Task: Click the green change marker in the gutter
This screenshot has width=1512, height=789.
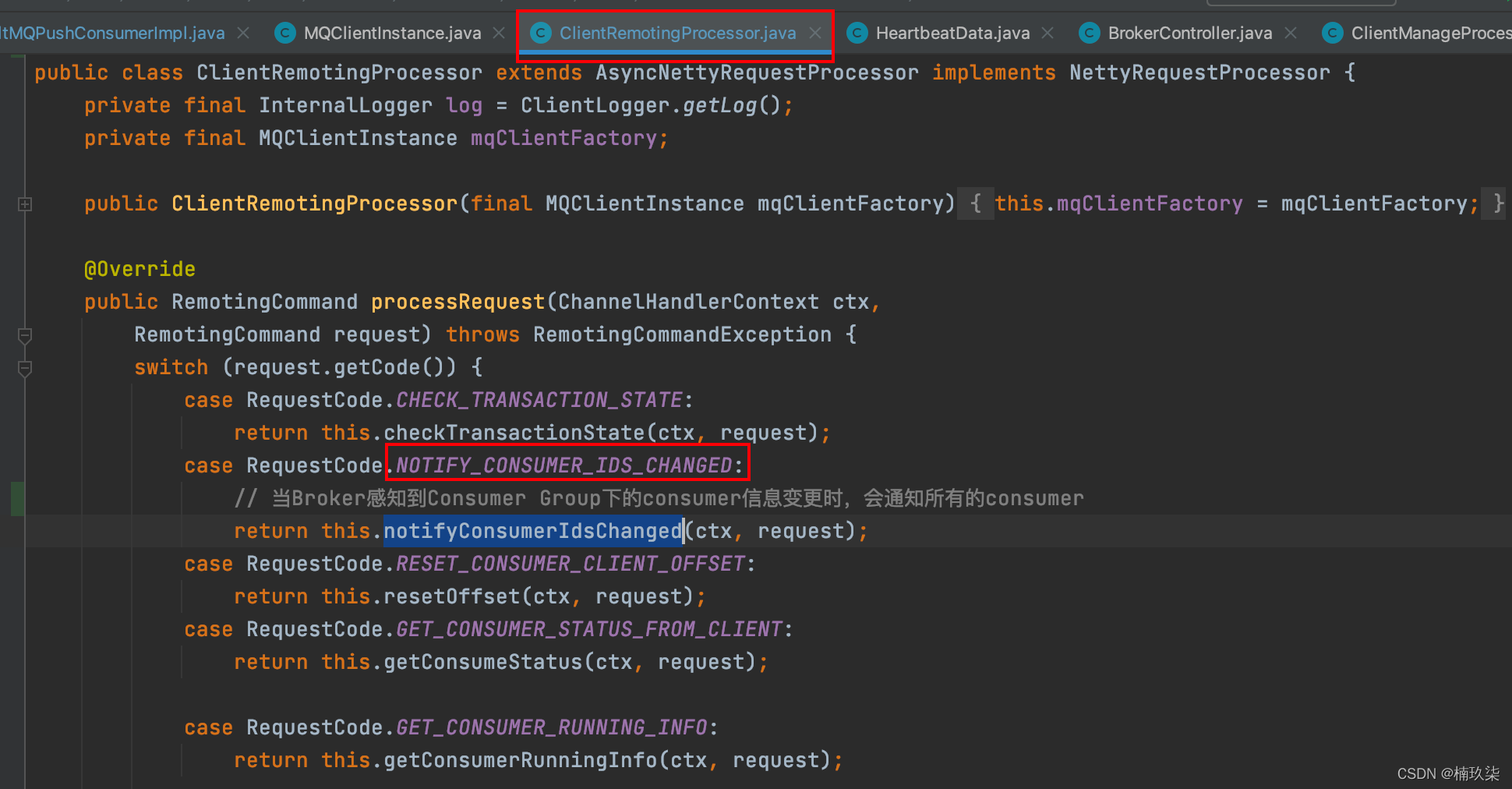Action: pos(17,498)
